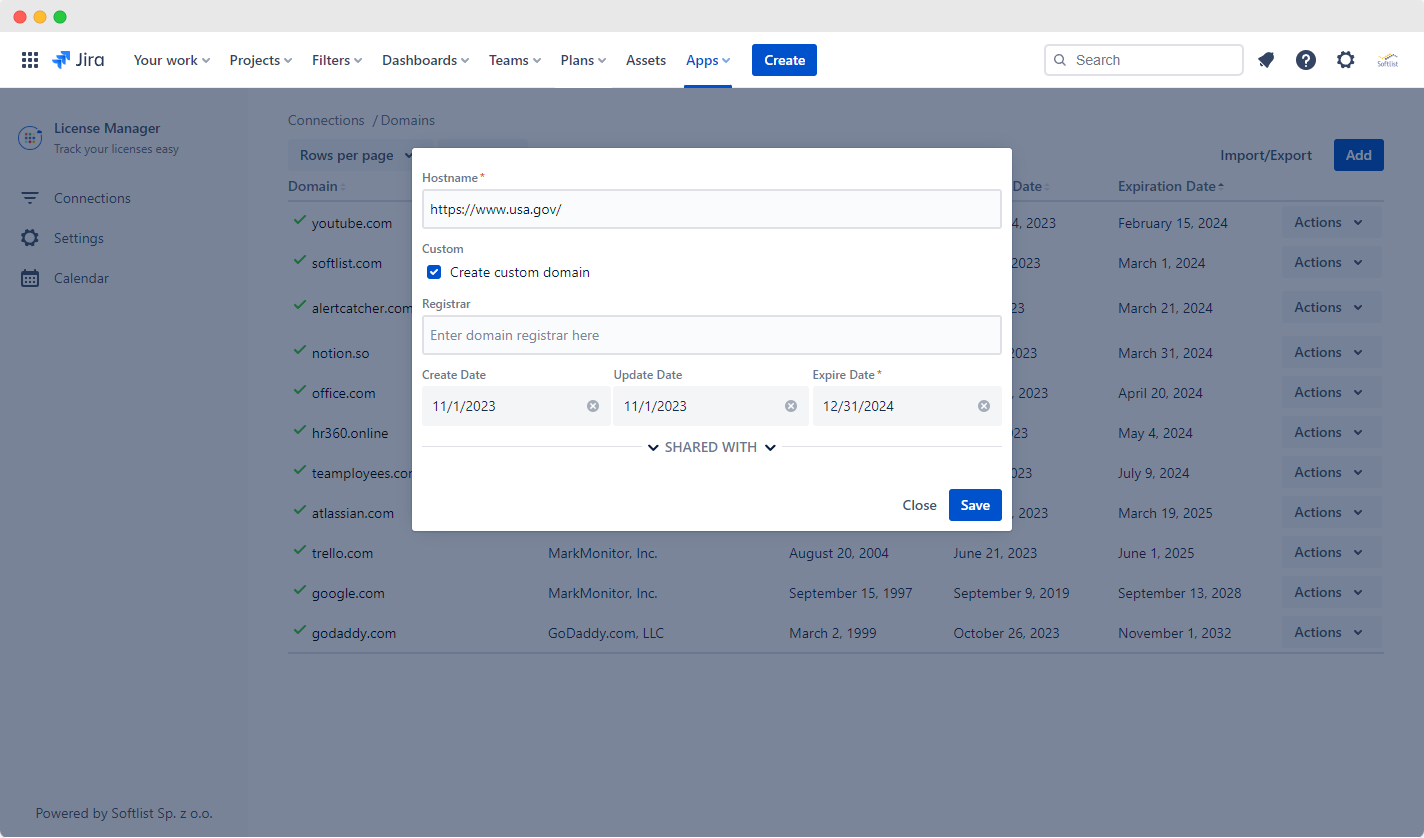The width and height of the screenshot is (1424, 838).
Task: Open Actions dropdown for trello.com row
Action: click(x=1331, y=552)
